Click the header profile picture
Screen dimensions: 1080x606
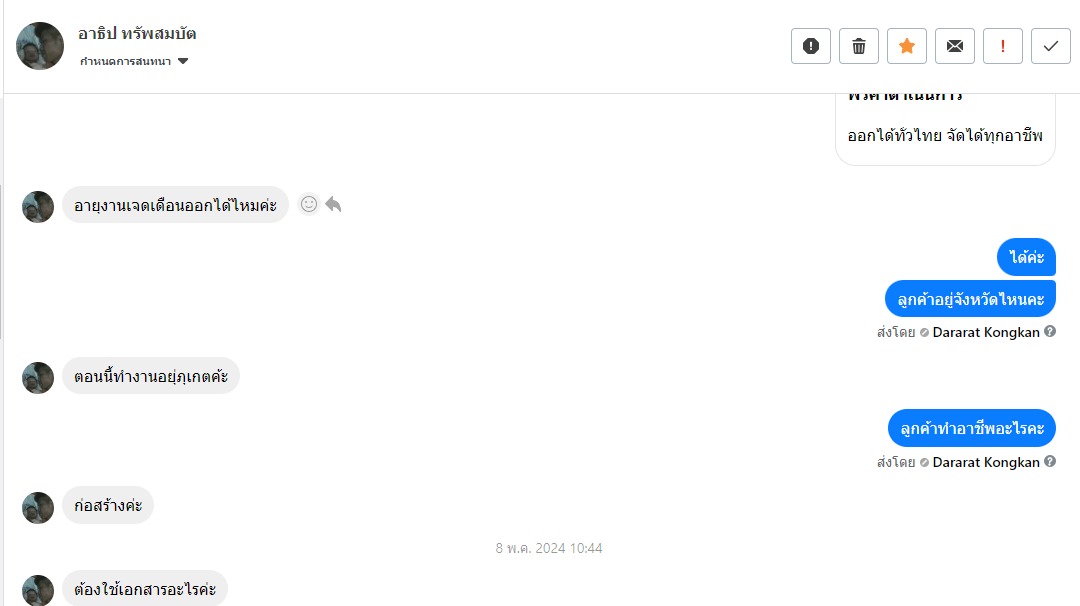click(x=40, y=46)
